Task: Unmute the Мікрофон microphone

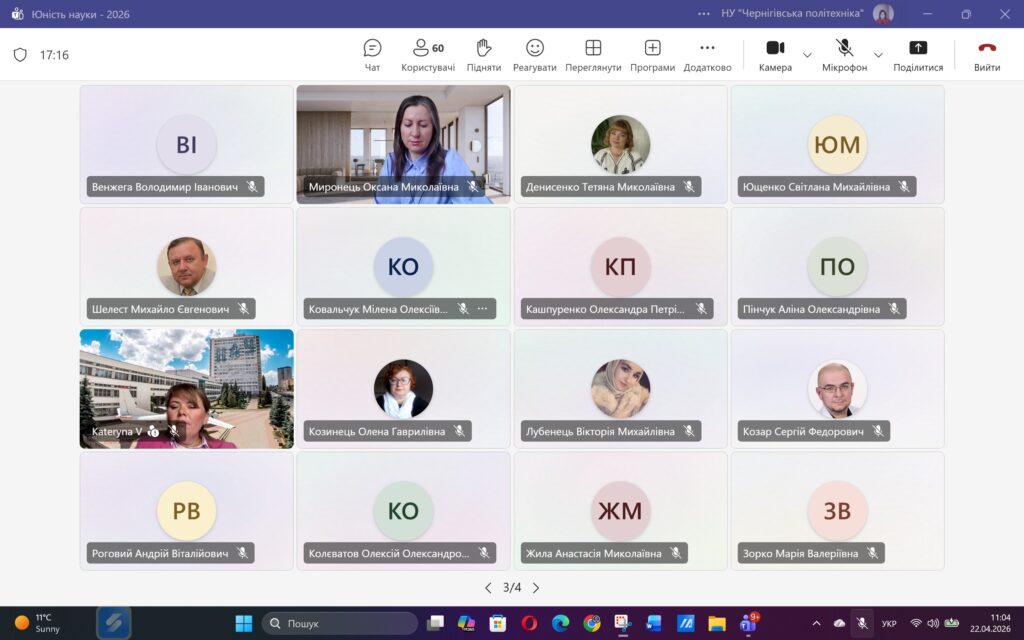Action: coord(844,48)
